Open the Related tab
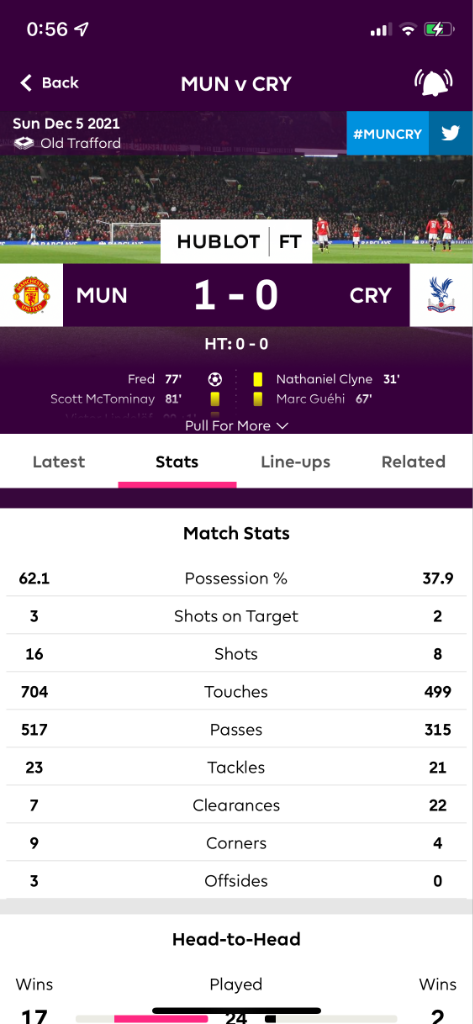The image size is (473, 1024). [414, 462]
